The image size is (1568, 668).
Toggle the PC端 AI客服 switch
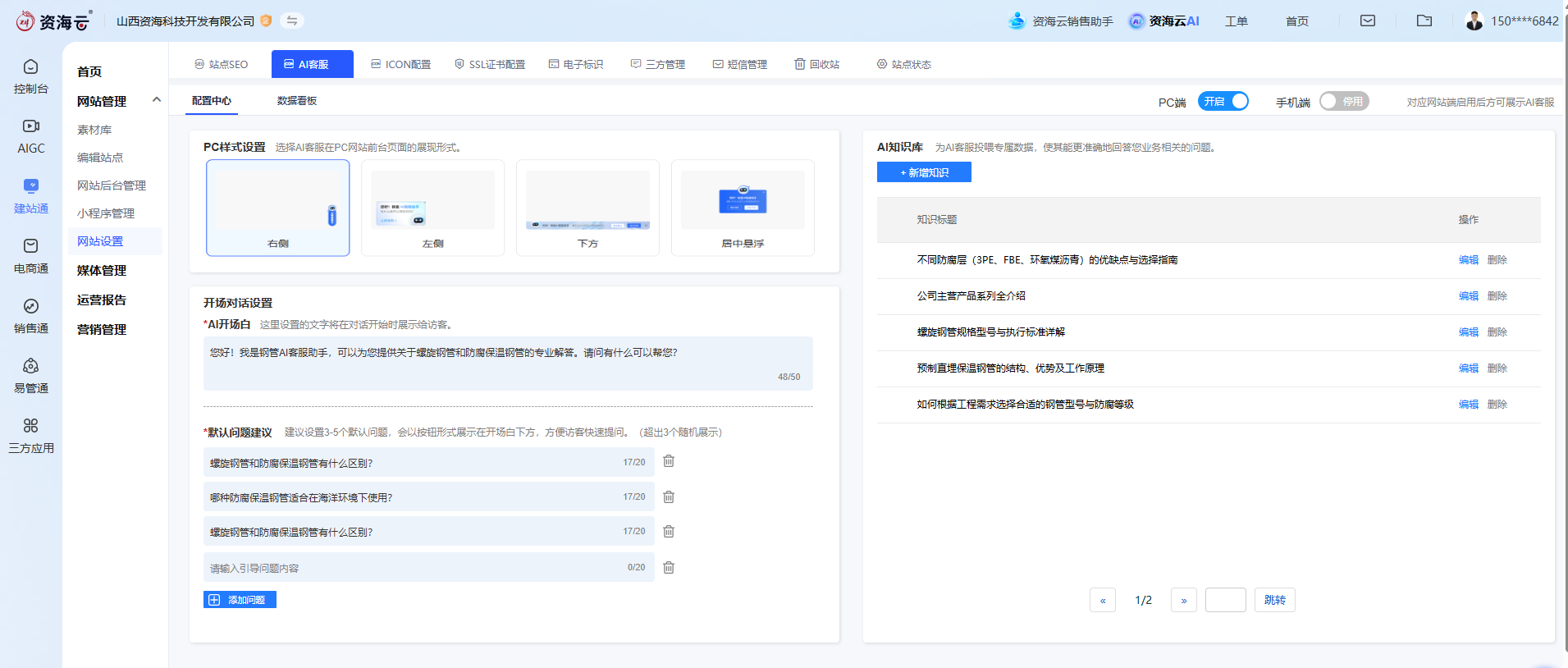tap(1223, 101)
